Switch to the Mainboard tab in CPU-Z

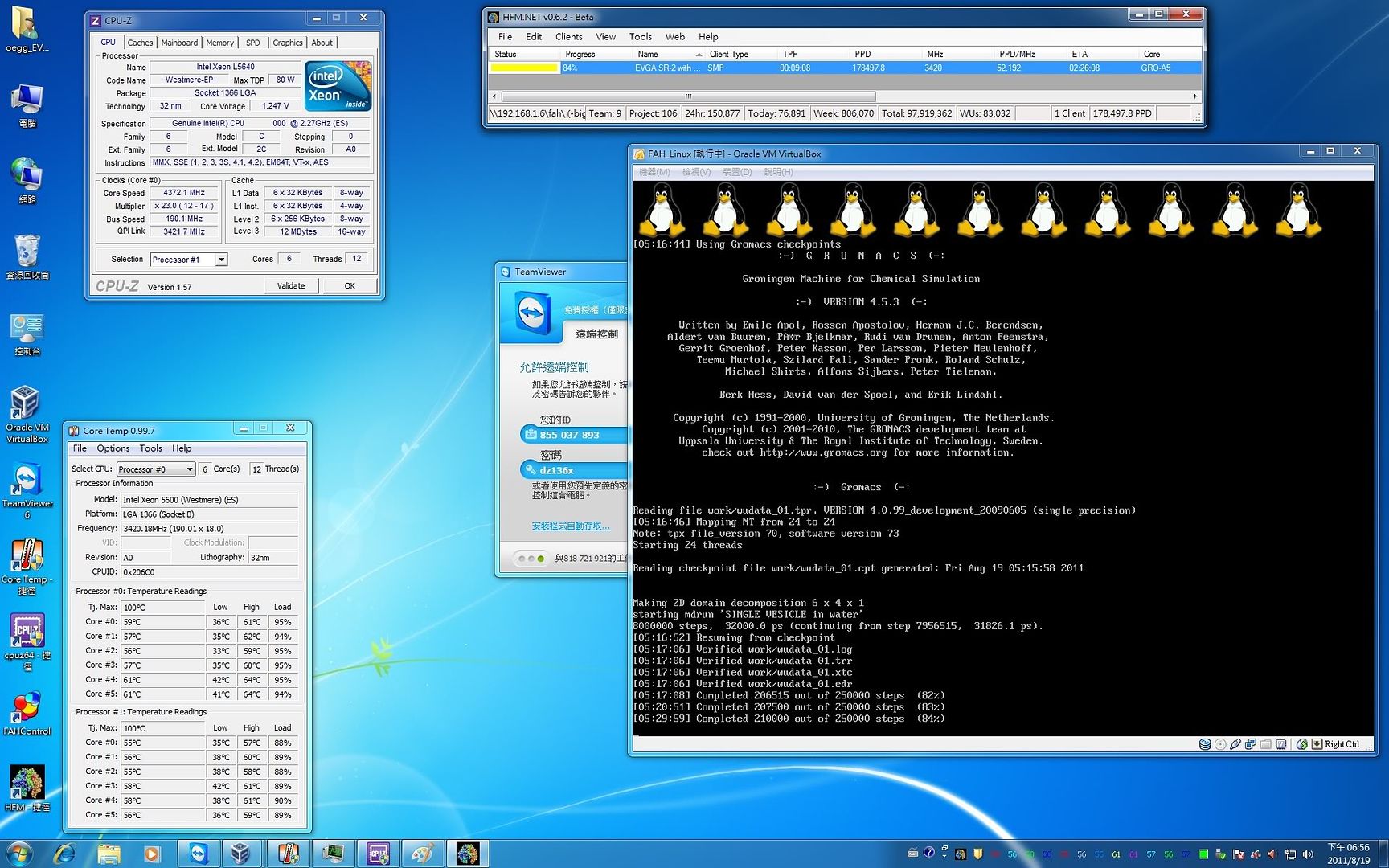pos(179,43)
